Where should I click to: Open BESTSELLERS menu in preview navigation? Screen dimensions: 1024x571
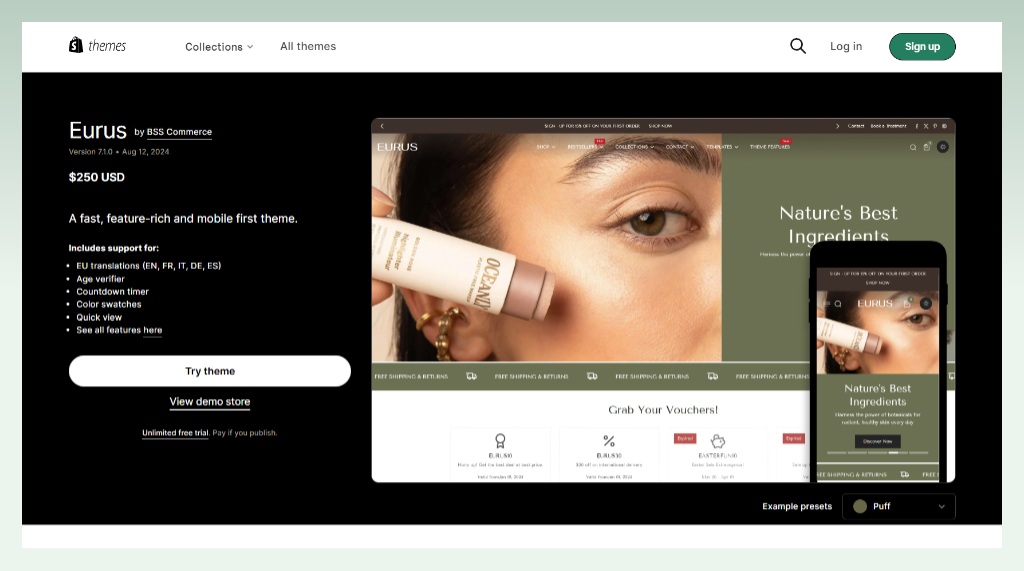point(585,147)
